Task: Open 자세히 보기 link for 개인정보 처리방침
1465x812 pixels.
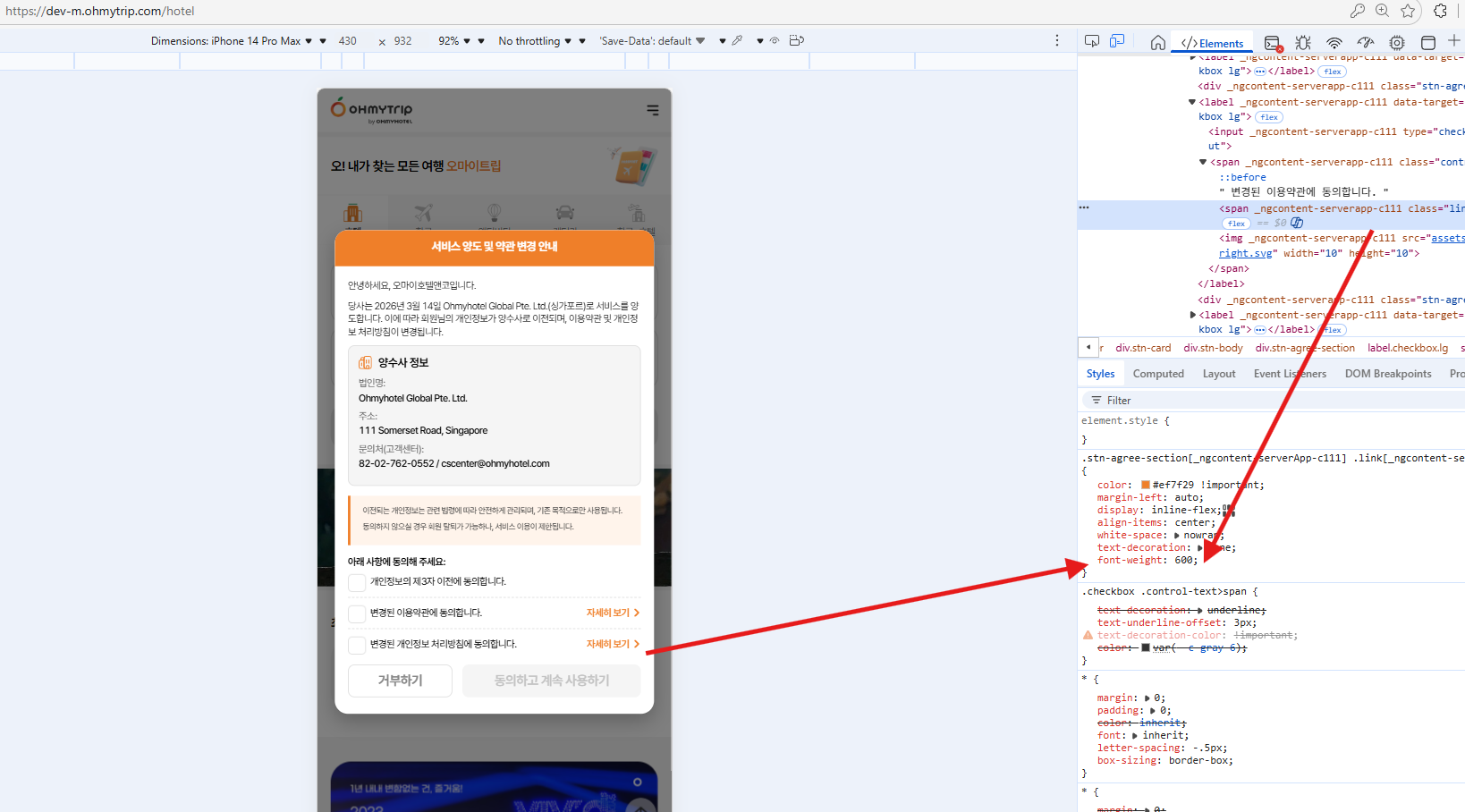Action: point(613,645)
